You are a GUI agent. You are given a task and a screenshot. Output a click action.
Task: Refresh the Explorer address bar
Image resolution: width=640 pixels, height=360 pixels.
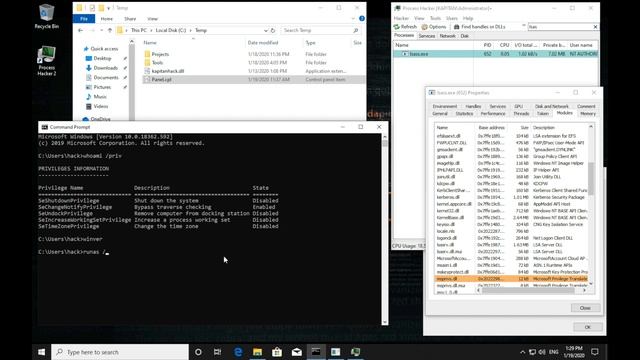click(x=273, y=31)
